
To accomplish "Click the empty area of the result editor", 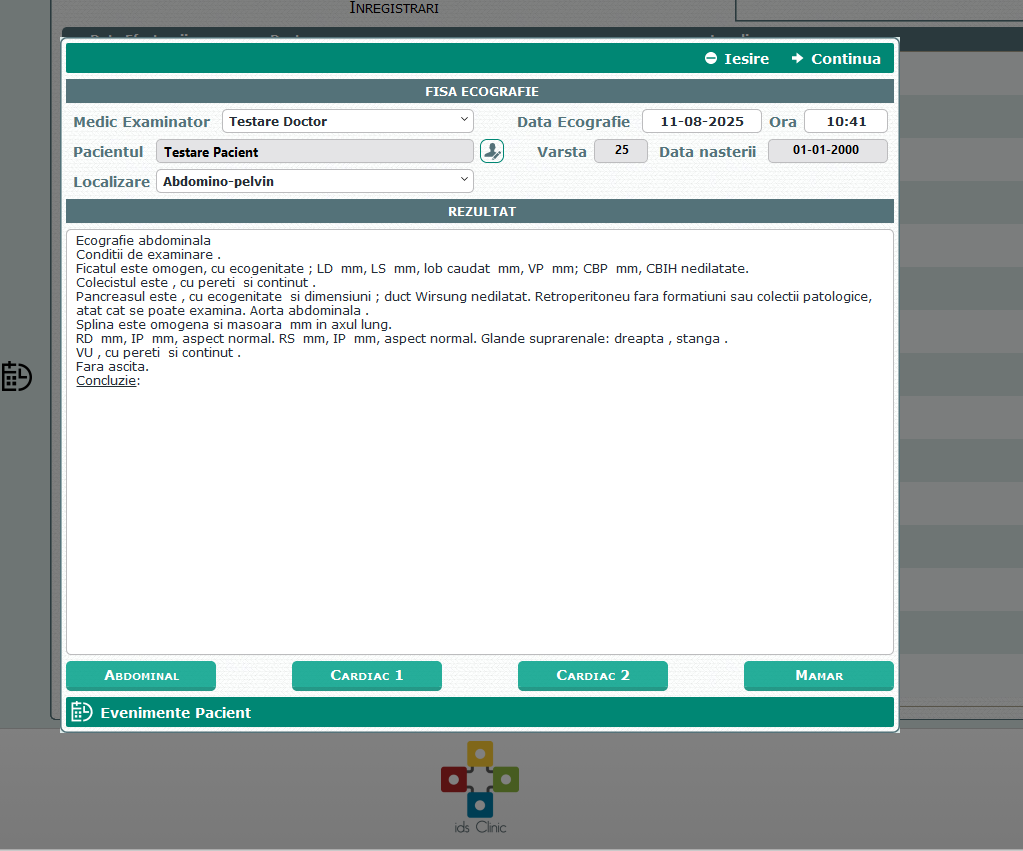I will (480, 522).
